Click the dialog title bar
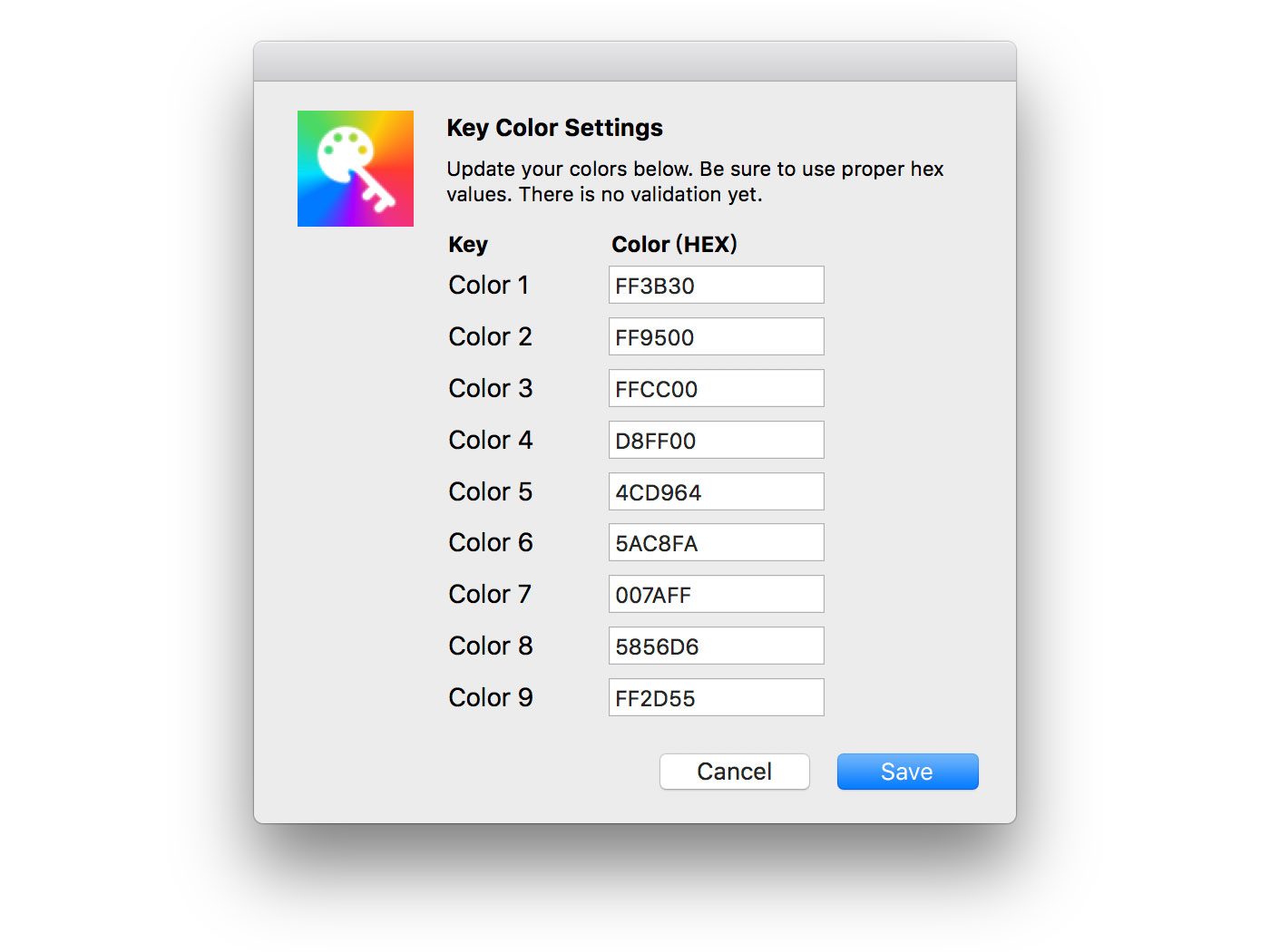Image resolution: width=1270 pixels, height=952 pixels. [634, 62]
